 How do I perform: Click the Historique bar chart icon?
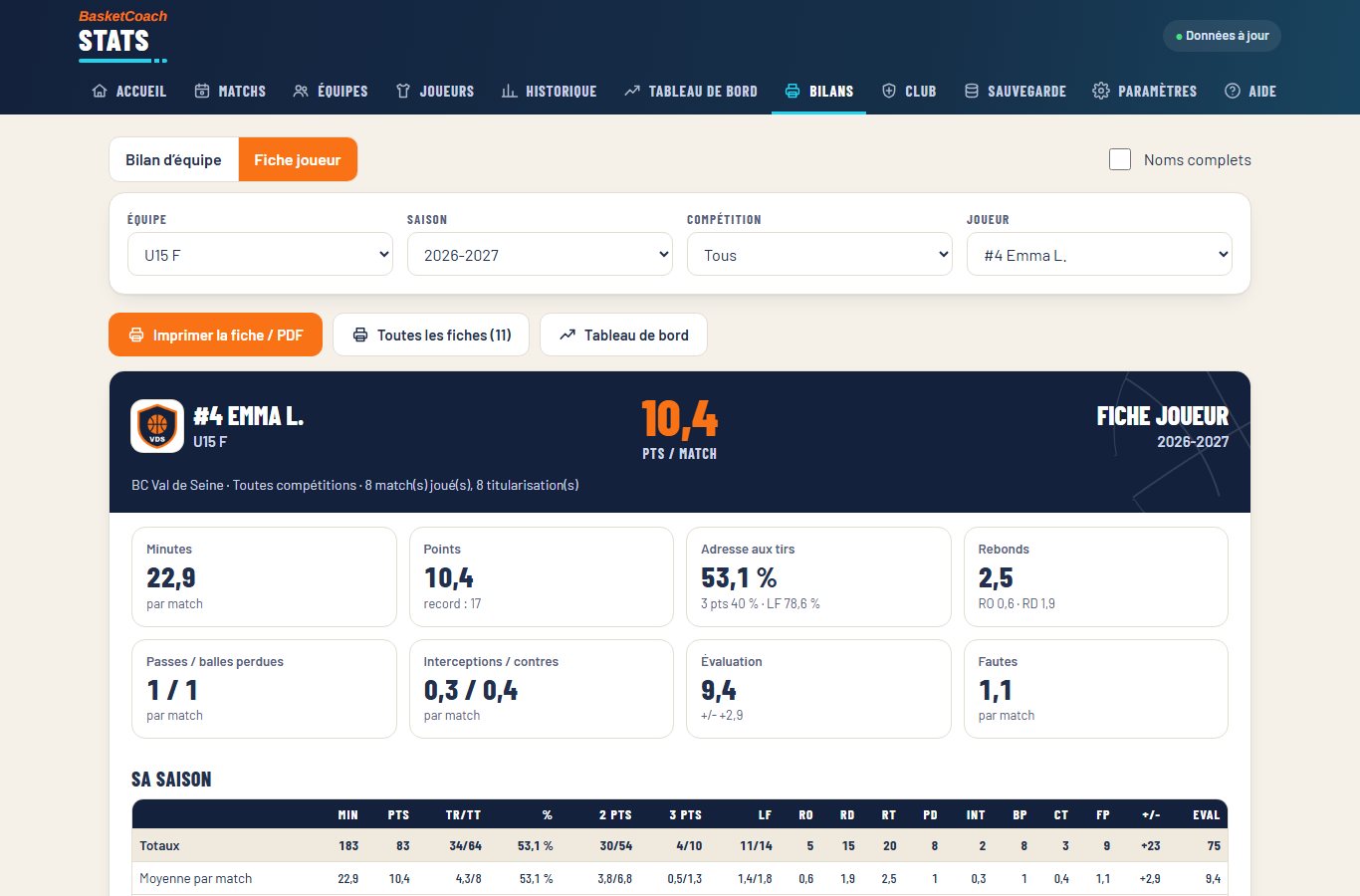[x=509, y=91]
